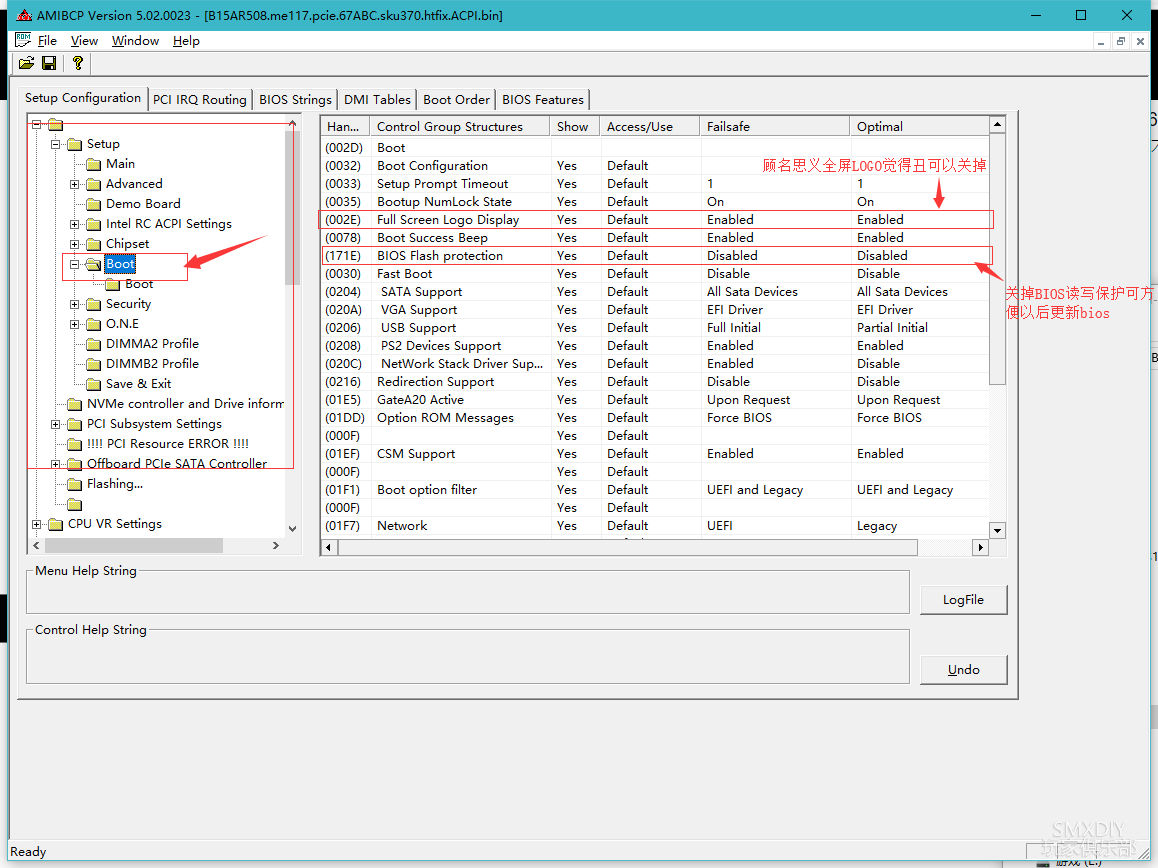Image resolution: width=1158 pixels, height=868 pixels.
Task: Open the View menu
Action: (x=84, y=41)
